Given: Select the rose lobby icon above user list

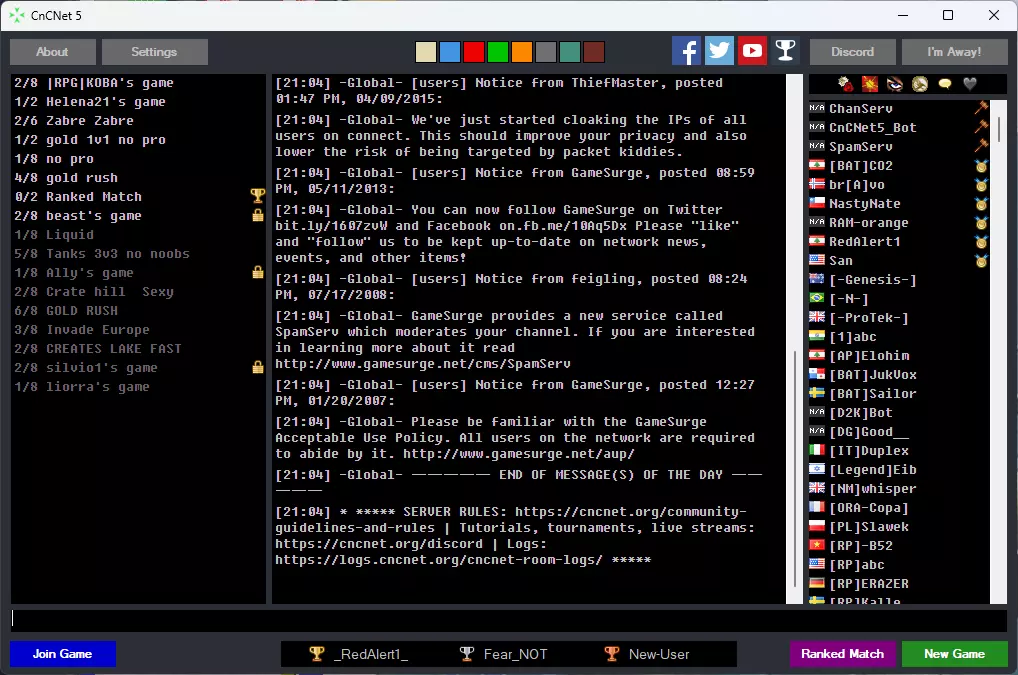Looking at the screenshot, I should [845, 84].
